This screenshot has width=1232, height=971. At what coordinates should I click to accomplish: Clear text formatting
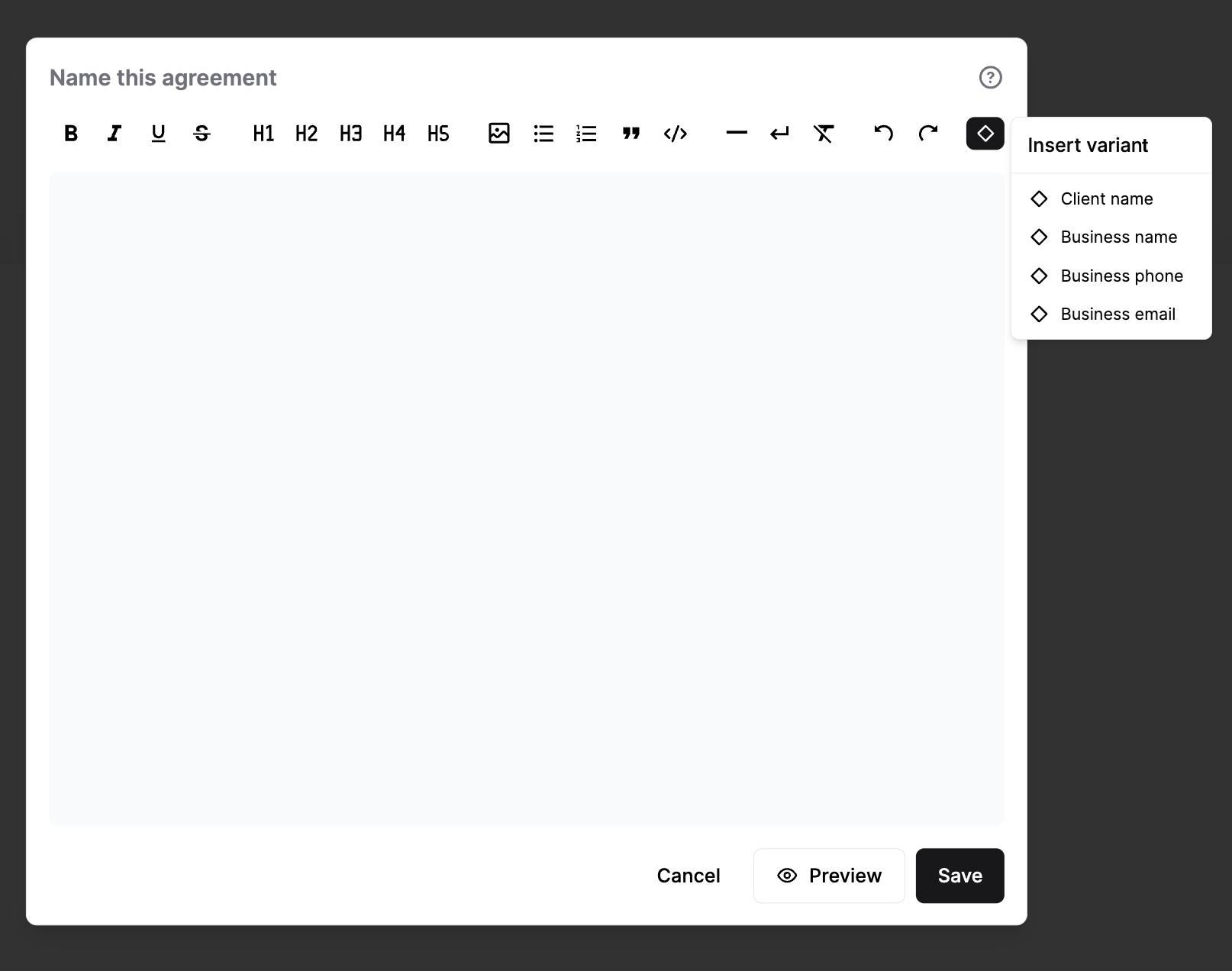(824, 134)
